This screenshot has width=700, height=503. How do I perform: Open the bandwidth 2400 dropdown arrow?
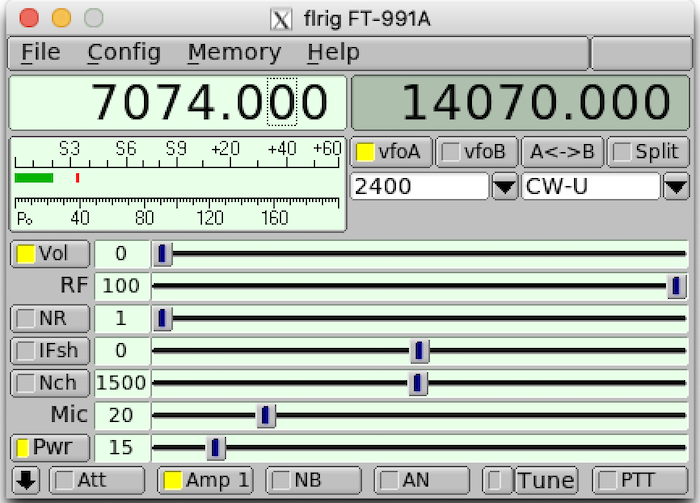(x=504, y=186)
